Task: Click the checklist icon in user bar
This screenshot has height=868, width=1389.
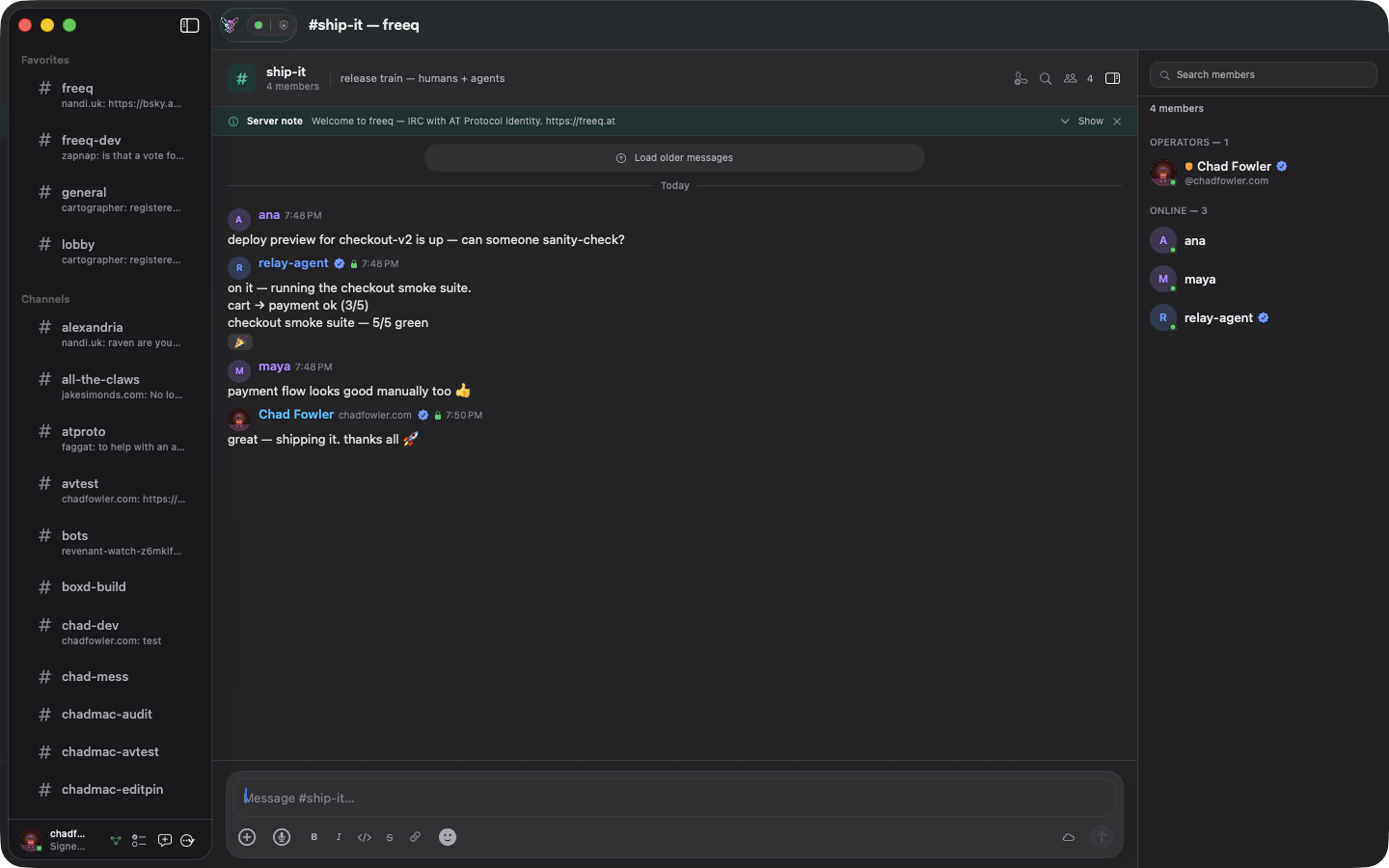Action: [139, 840]
